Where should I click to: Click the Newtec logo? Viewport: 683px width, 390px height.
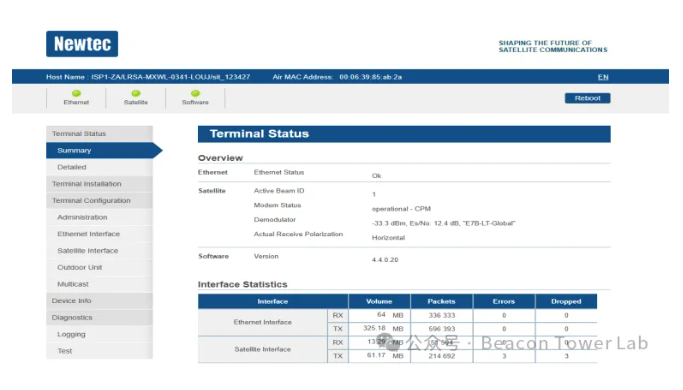point(82,44)
